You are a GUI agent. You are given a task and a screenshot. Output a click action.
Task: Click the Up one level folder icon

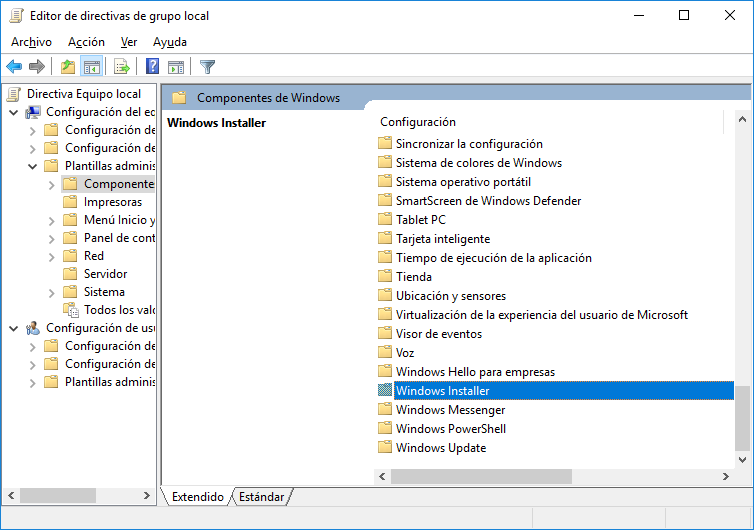[x=67, y=67]
